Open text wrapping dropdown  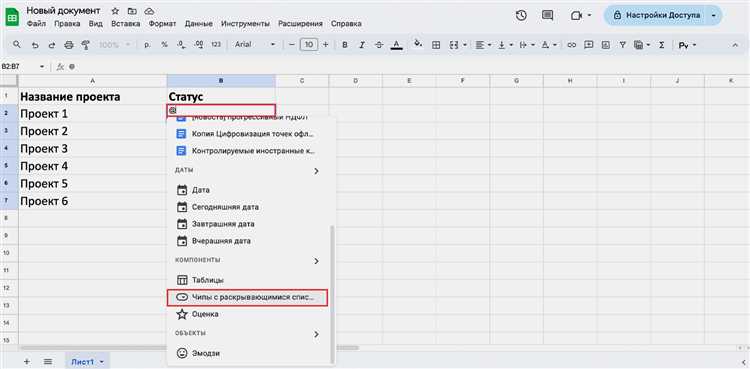[x=526, y=45]
